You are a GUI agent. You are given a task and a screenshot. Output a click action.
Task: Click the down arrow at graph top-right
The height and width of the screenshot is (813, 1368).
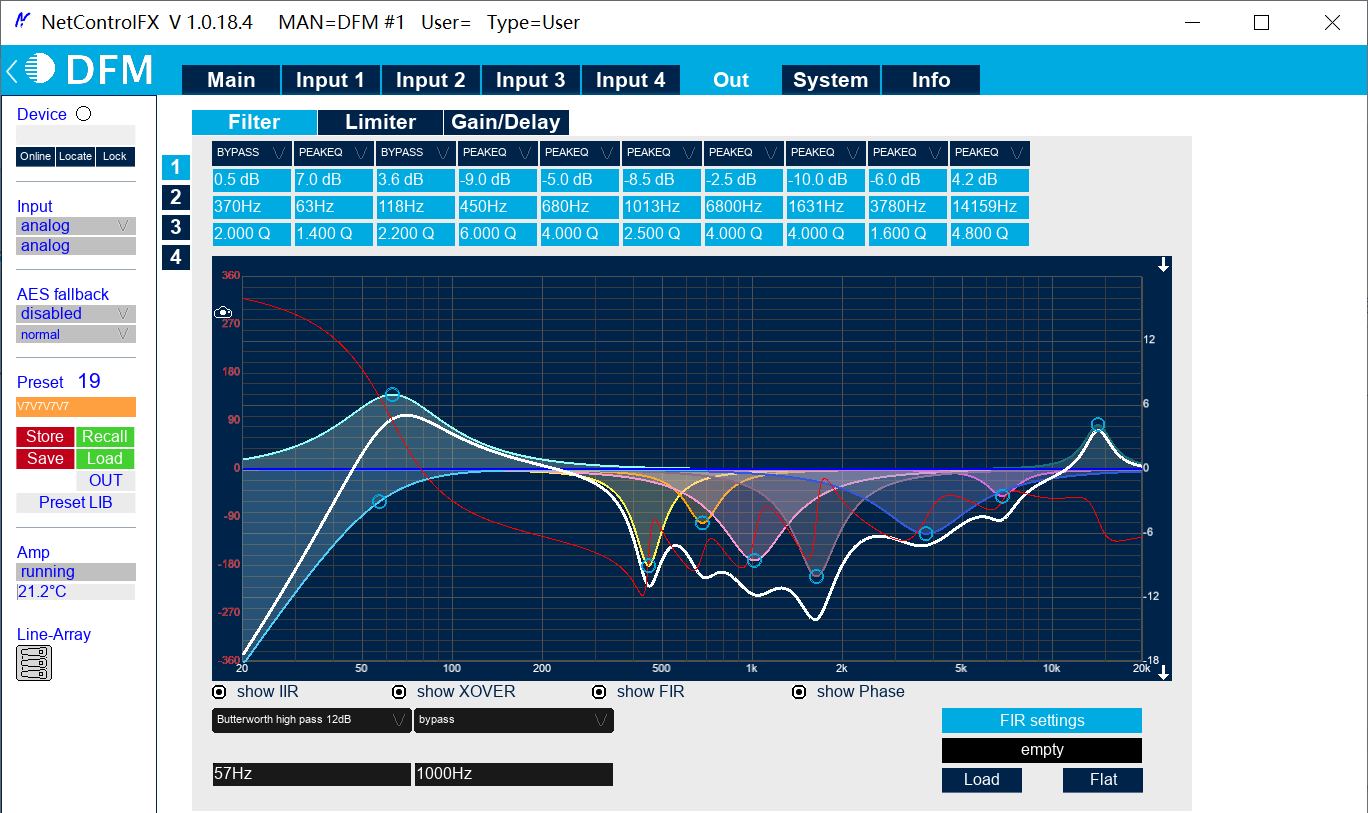point(1163,265)
